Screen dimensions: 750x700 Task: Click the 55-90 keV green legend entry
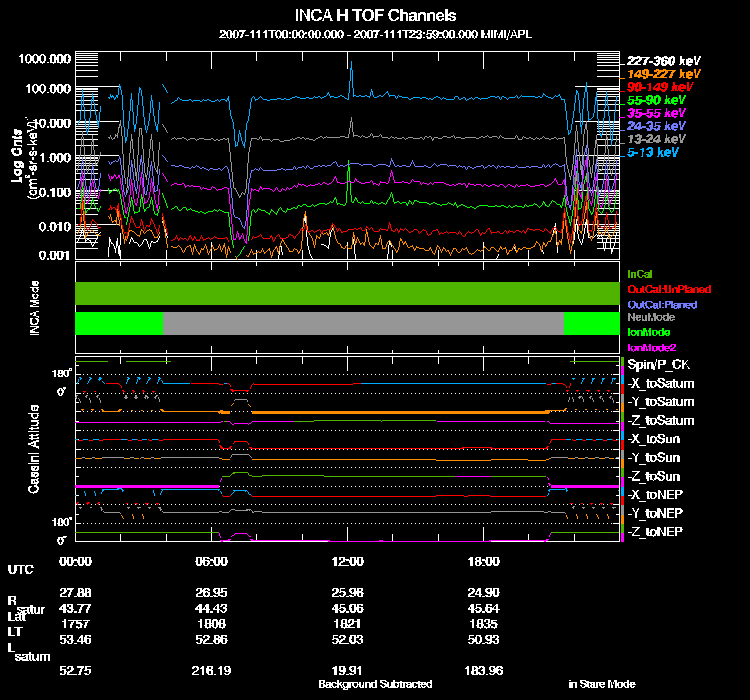tap(655, 100)
